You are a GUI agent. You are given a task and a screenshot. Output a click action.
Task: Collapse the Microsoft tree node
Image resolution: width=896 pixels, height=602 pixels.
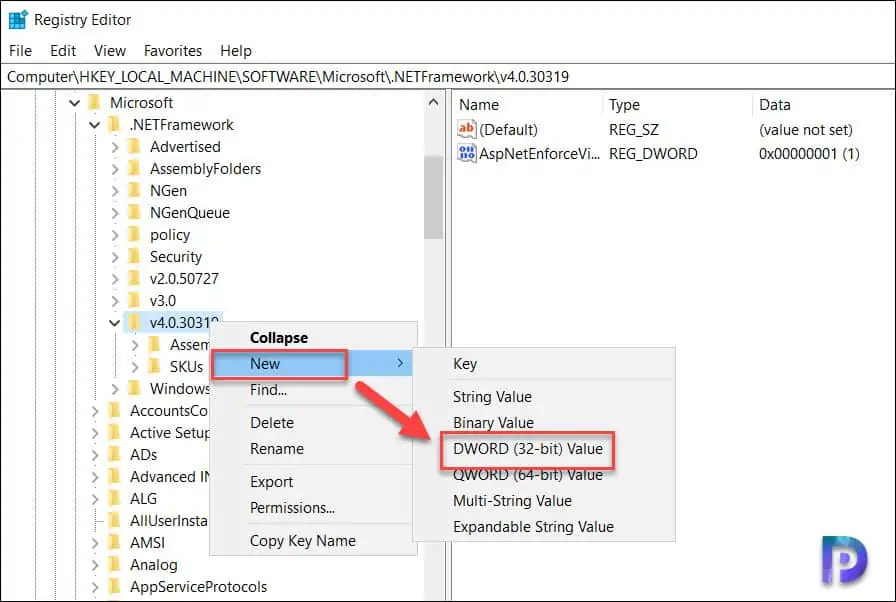point(74,103)
